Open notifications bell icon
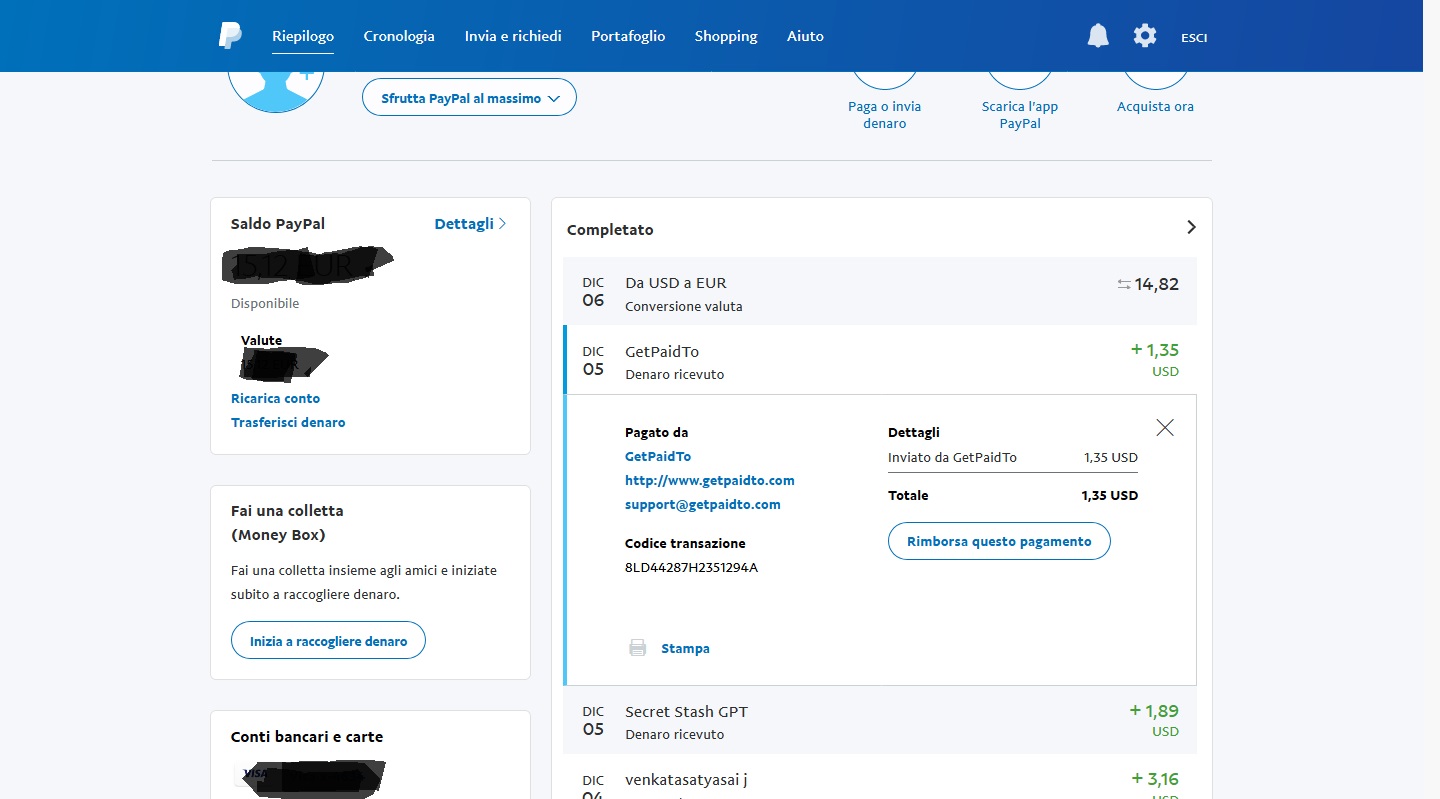Image resolution: width=1440 pixels, height=799 pixels. (1098, 36)
